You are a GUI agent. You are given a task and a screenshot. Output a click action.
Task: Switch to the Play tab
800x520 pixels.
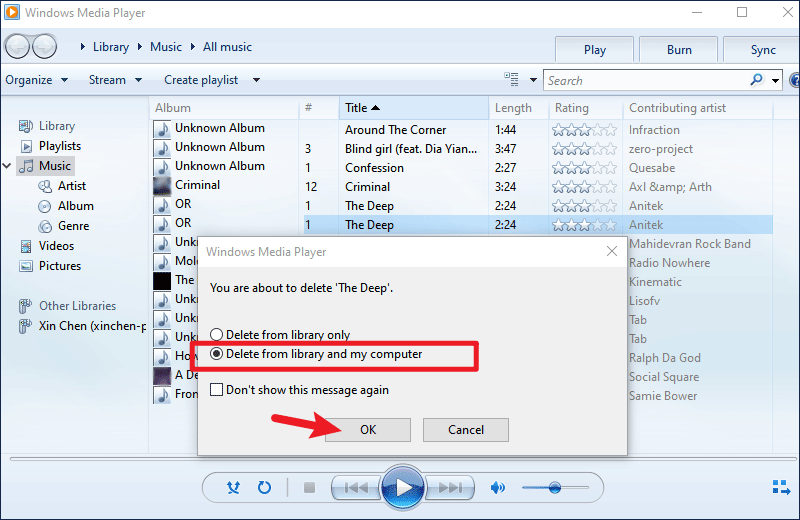point(594,50)
